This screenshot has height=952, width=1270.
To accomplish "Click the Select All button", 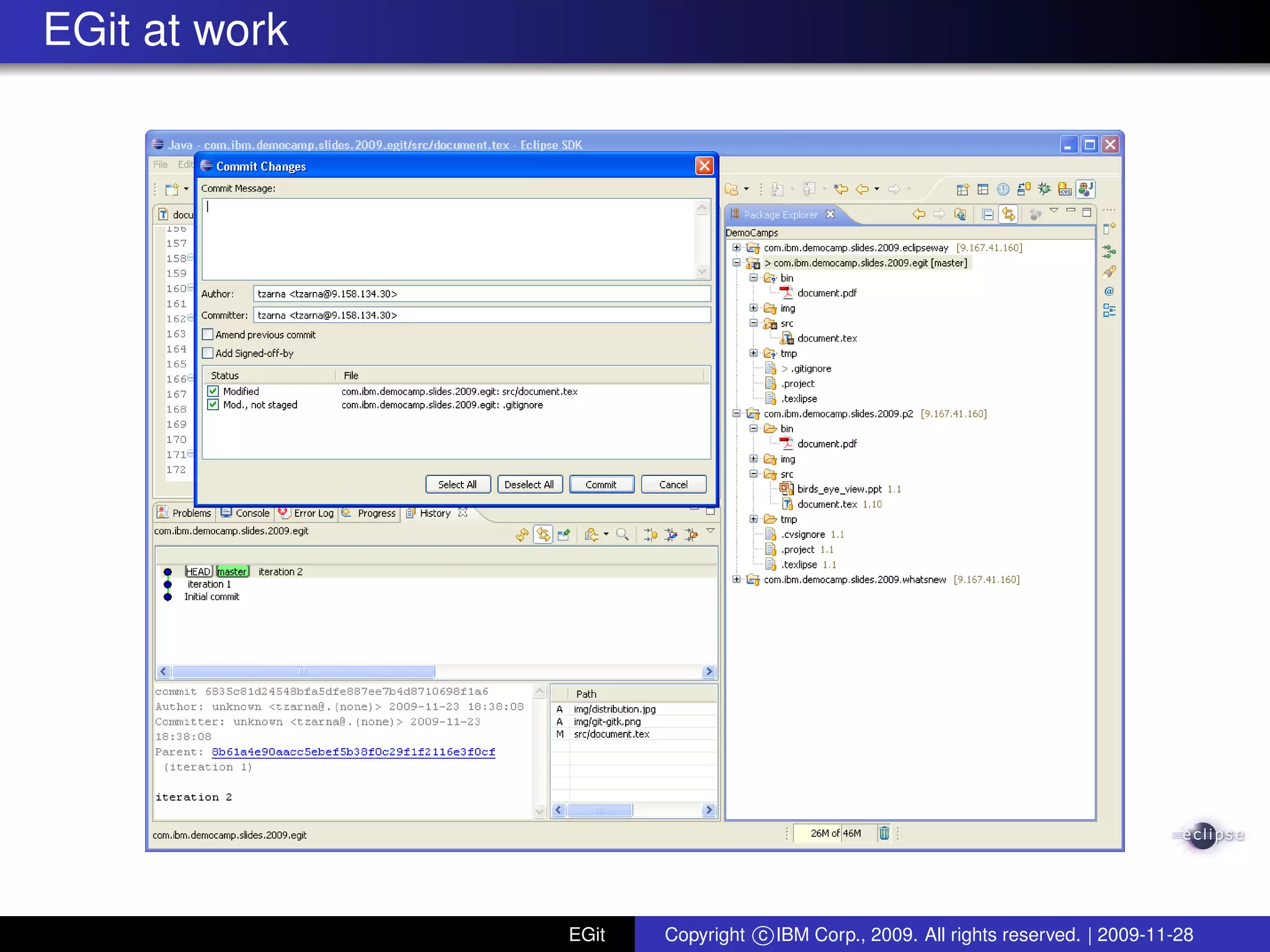I will 458,485.
